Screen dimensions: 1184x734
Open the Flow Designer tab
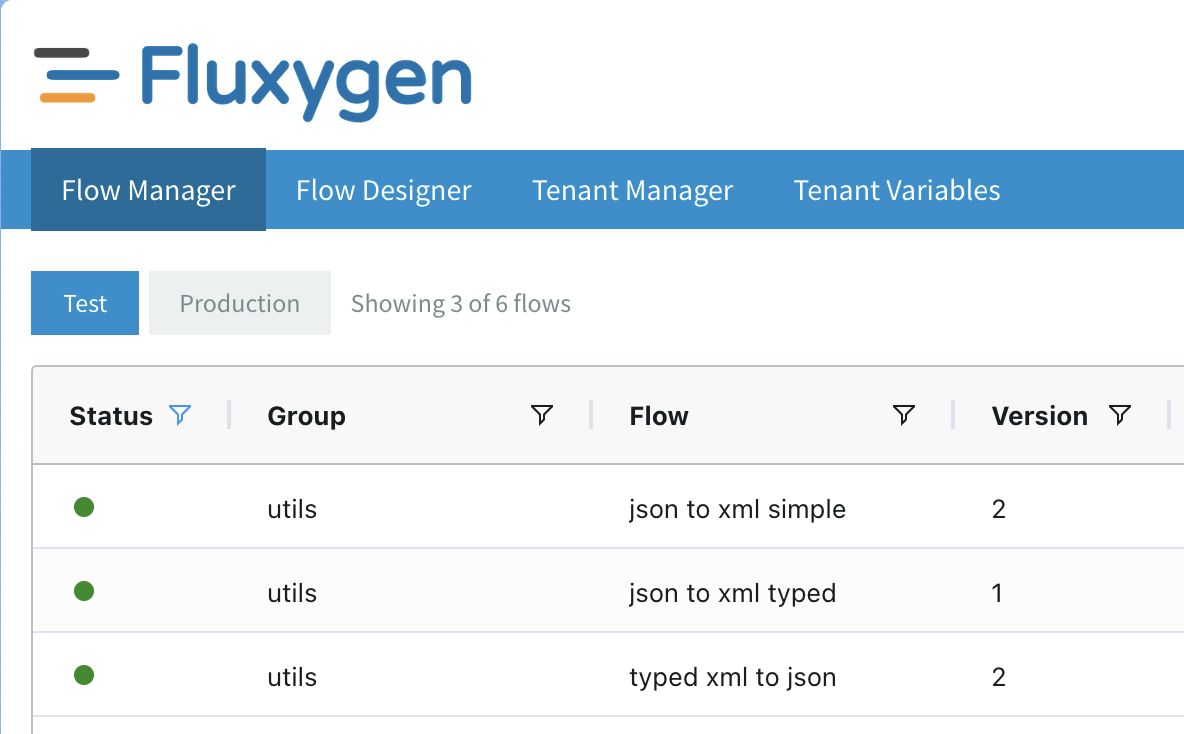[383, 190]
